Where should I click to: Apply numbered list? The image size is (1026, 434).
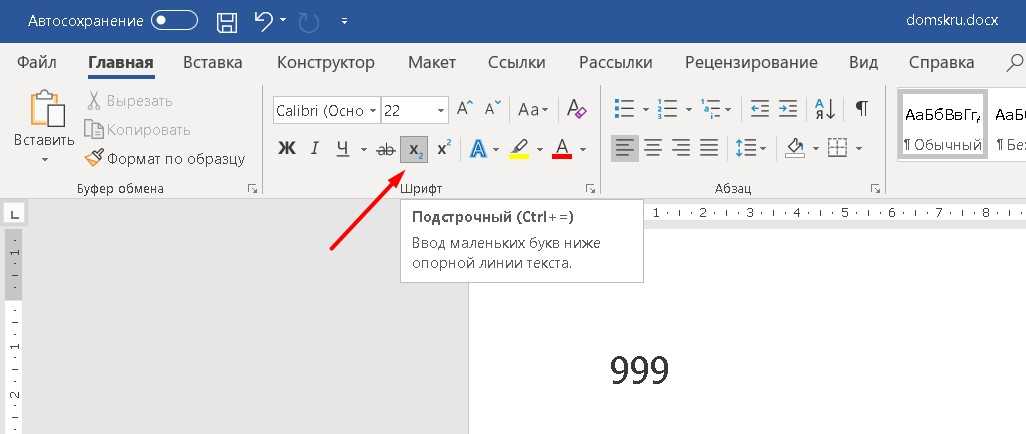coord(667,109)
